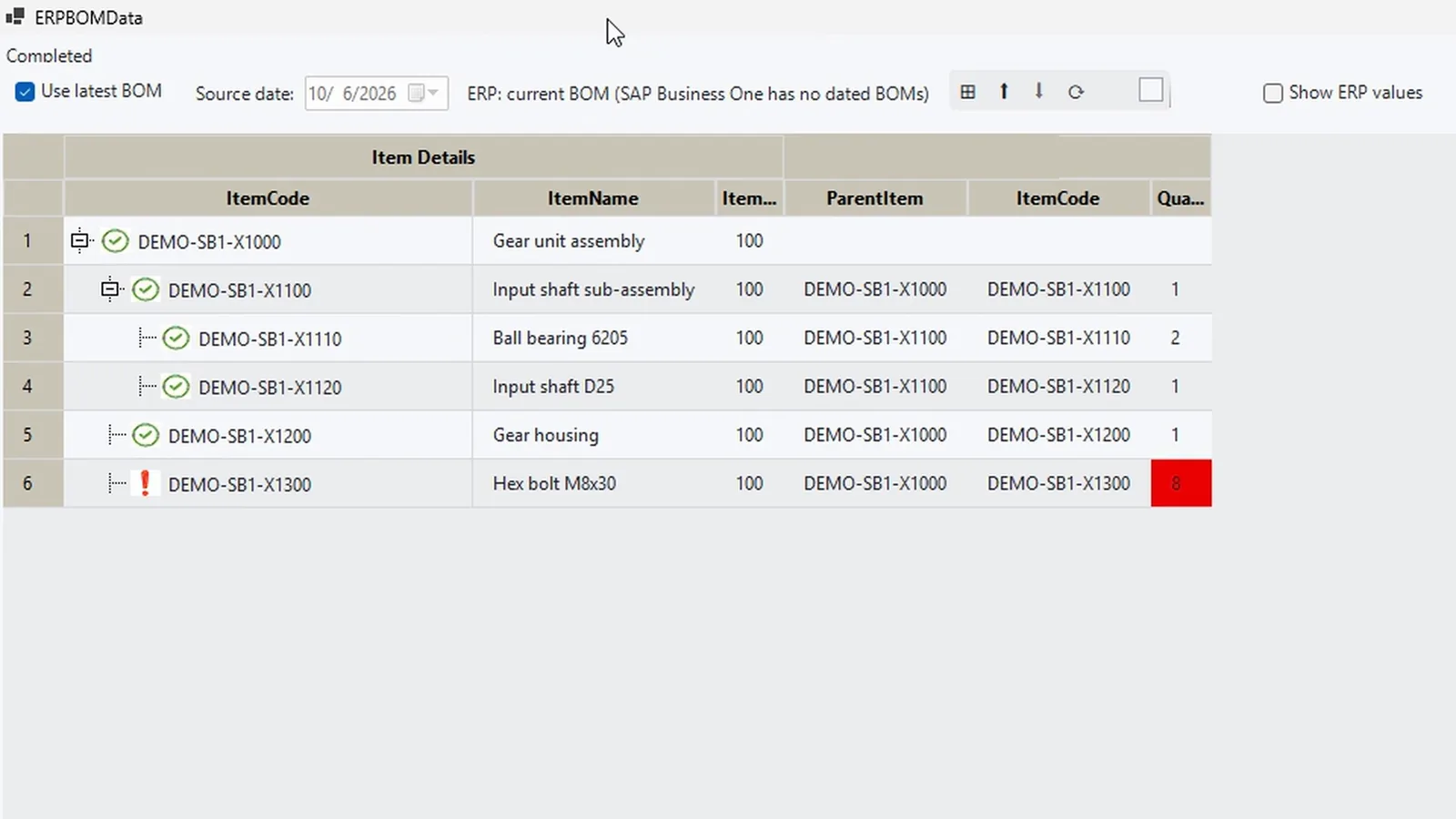Click the refresh icon in toolbar
The width and height of the screenshot is (1456, 819).
1076,92
